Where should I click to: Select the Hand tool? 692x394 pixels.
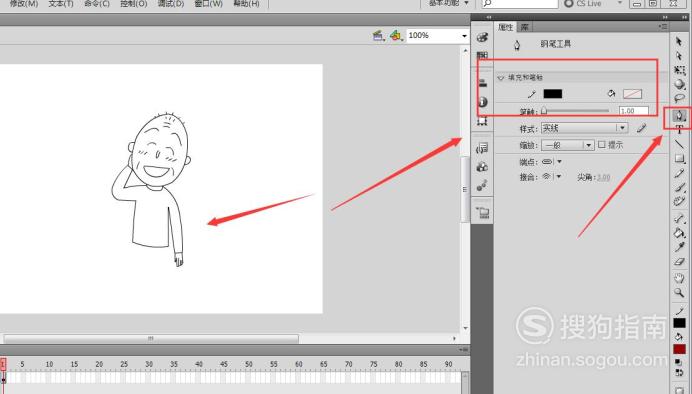pyautogui.click(x=679, y=278)
